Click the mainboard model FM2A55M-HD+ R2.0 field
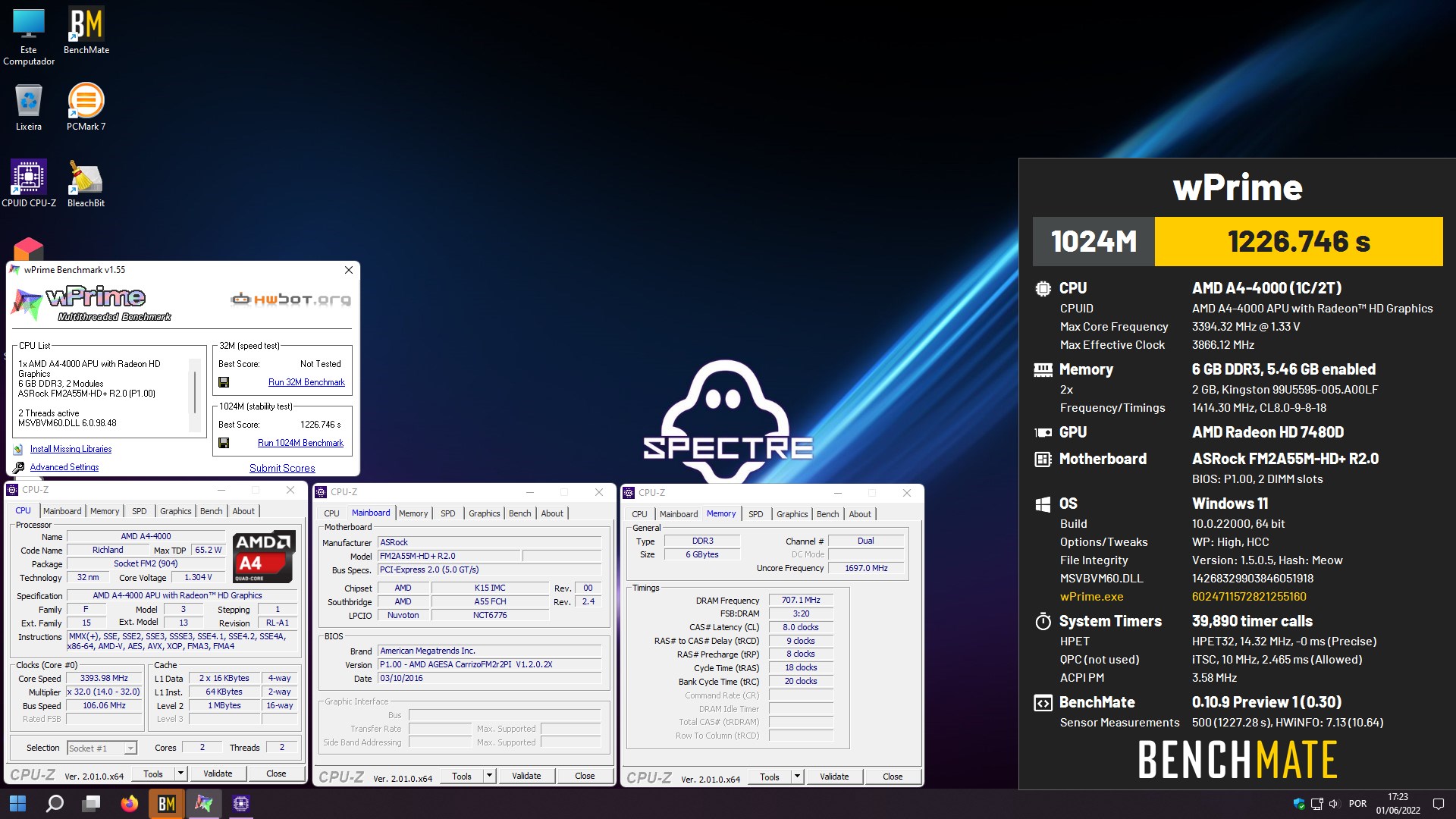The width and height of the screenshot is (1456, 819). 449,556
